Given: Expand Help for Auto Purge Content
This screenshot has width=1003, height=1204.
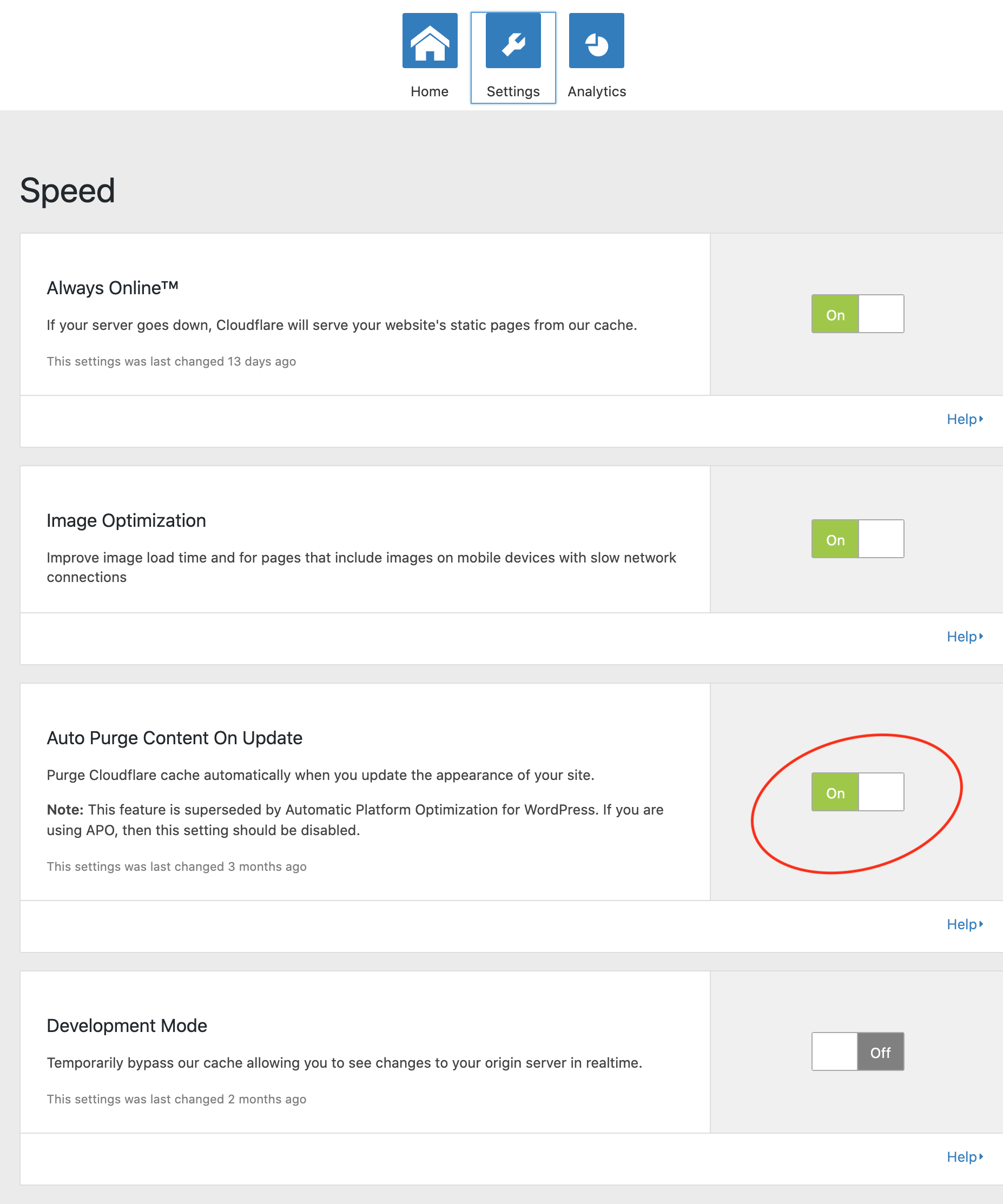Looking at the screenshot, I should coord(965,925).
